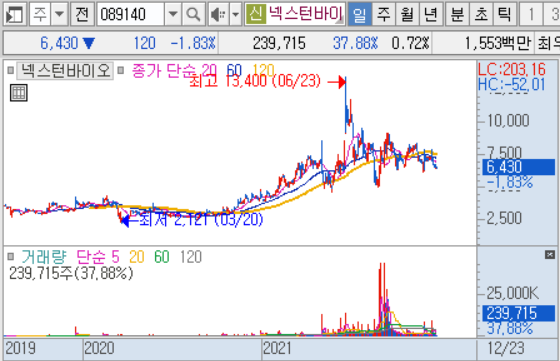Click the 120 price moving average legend value

(x=263, y=70)
